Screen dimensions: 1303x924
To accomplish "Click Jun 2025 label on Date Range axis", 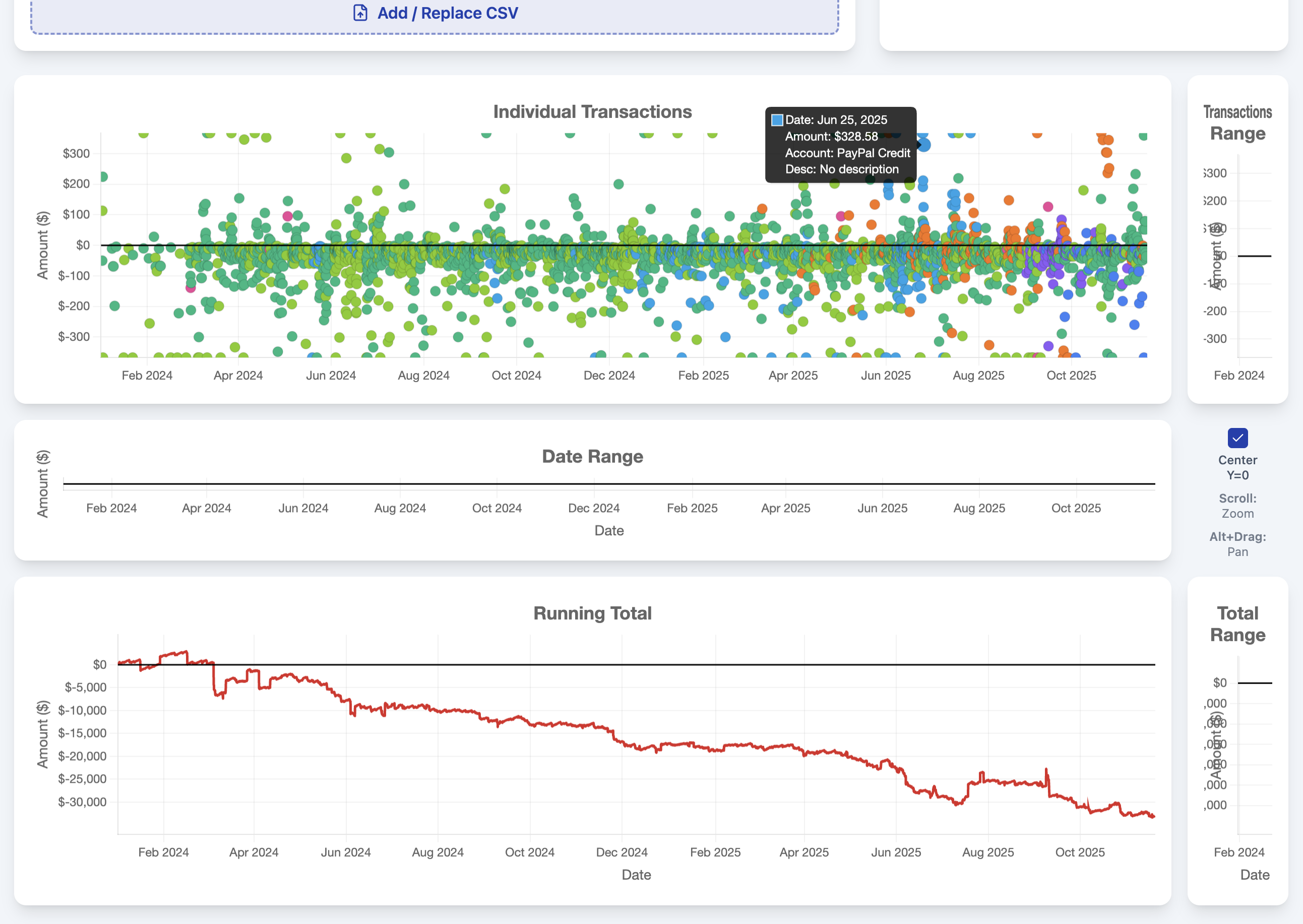I will (x=882, y=508).
